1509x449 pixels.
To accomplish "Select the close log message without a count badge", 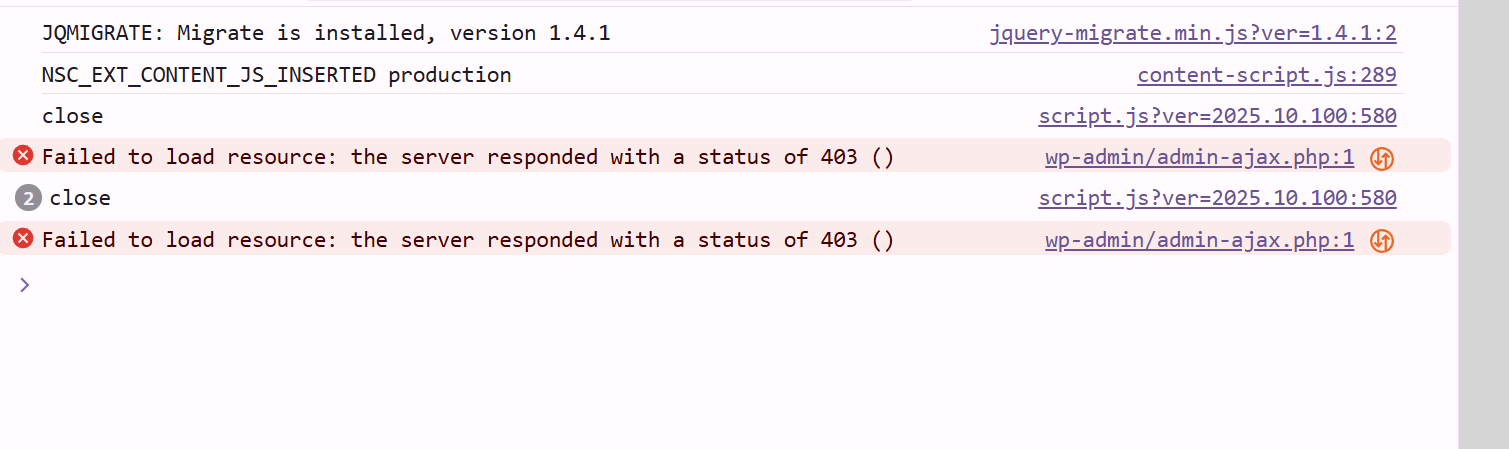I will pos(72,116).
